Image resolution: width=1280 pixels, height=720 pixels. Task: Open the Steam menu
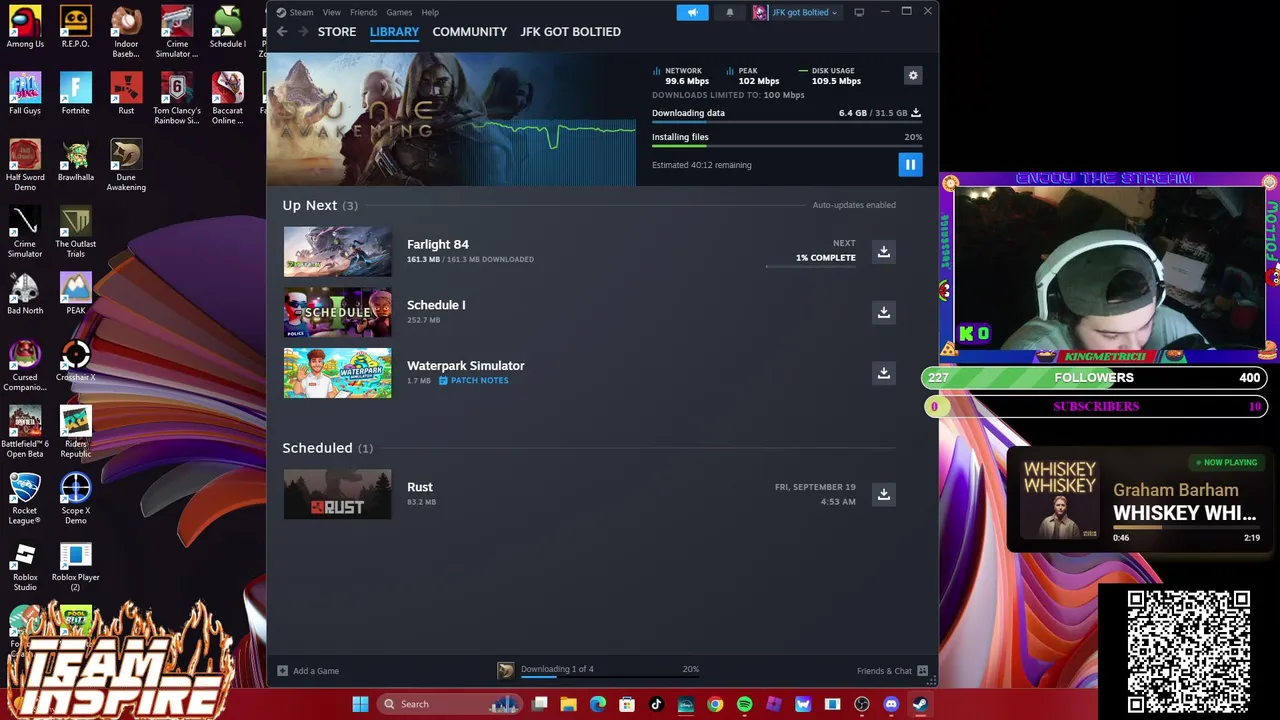(301, 12)
